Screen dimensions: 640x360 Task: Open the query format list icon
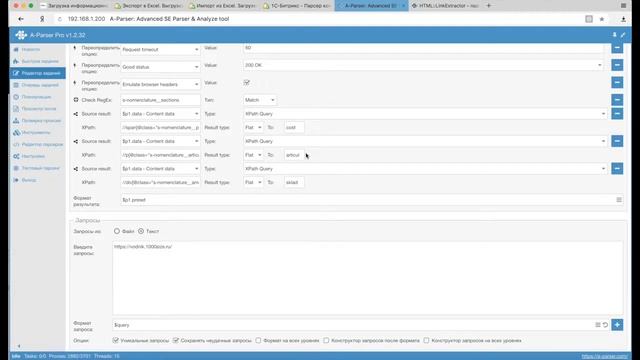[x=598, y=325]
